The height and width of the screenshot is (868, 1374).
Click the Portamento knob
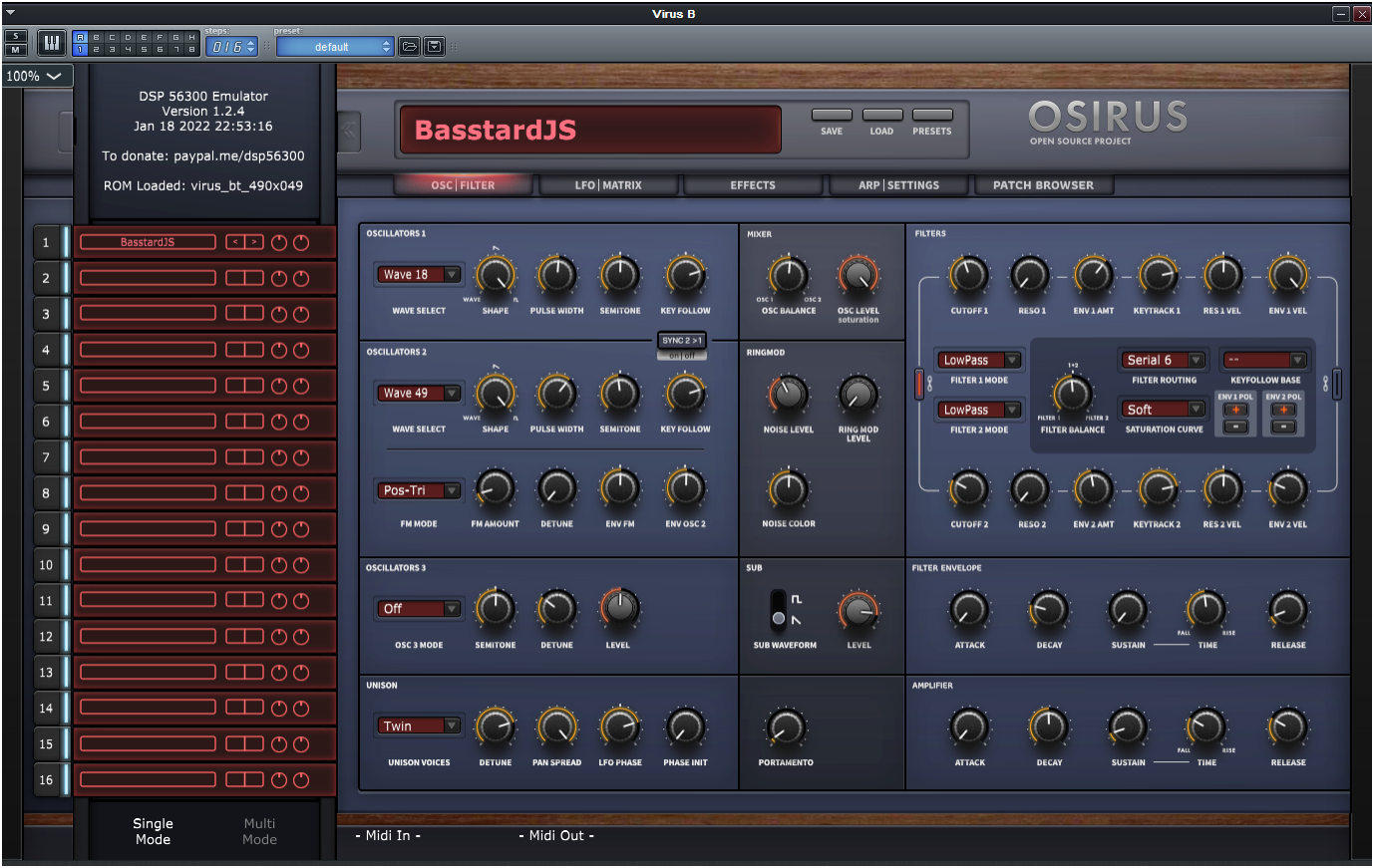point(786,726)
